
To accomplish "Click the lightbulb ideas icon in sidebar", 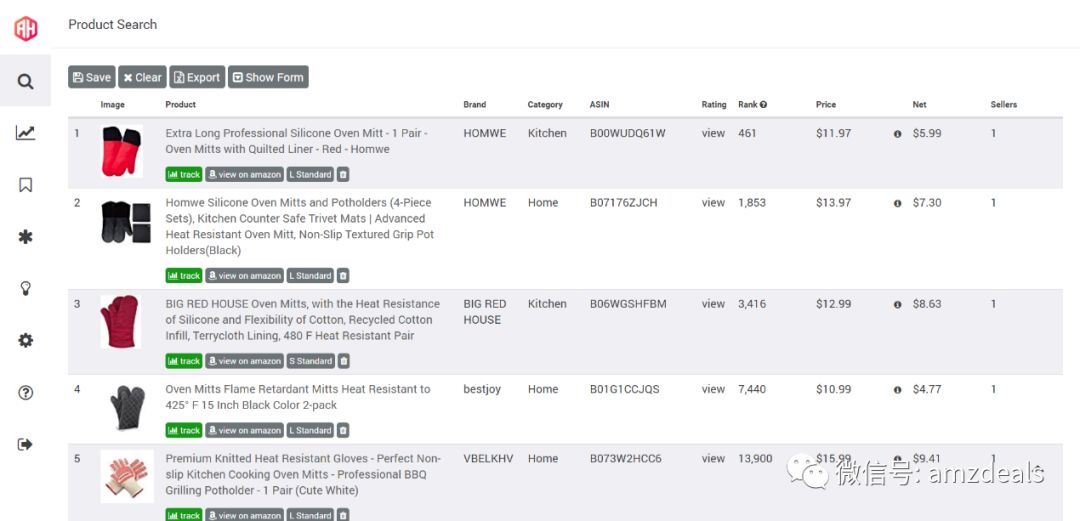I will click(x=25, y=289).
